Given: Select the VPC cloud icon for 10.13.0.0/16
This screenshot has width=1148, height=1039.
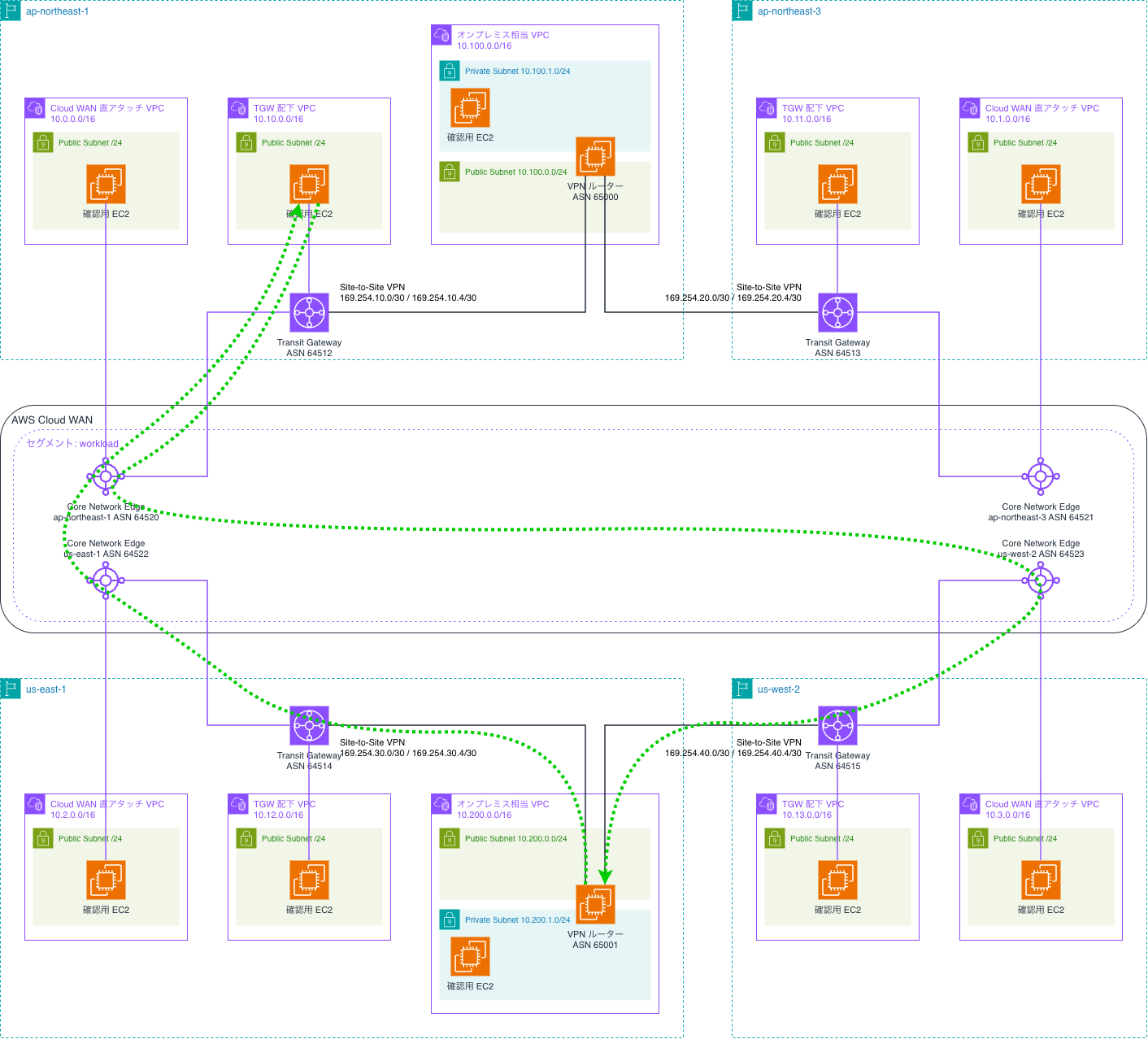Looking at the screenshot, I should [767, 804].
